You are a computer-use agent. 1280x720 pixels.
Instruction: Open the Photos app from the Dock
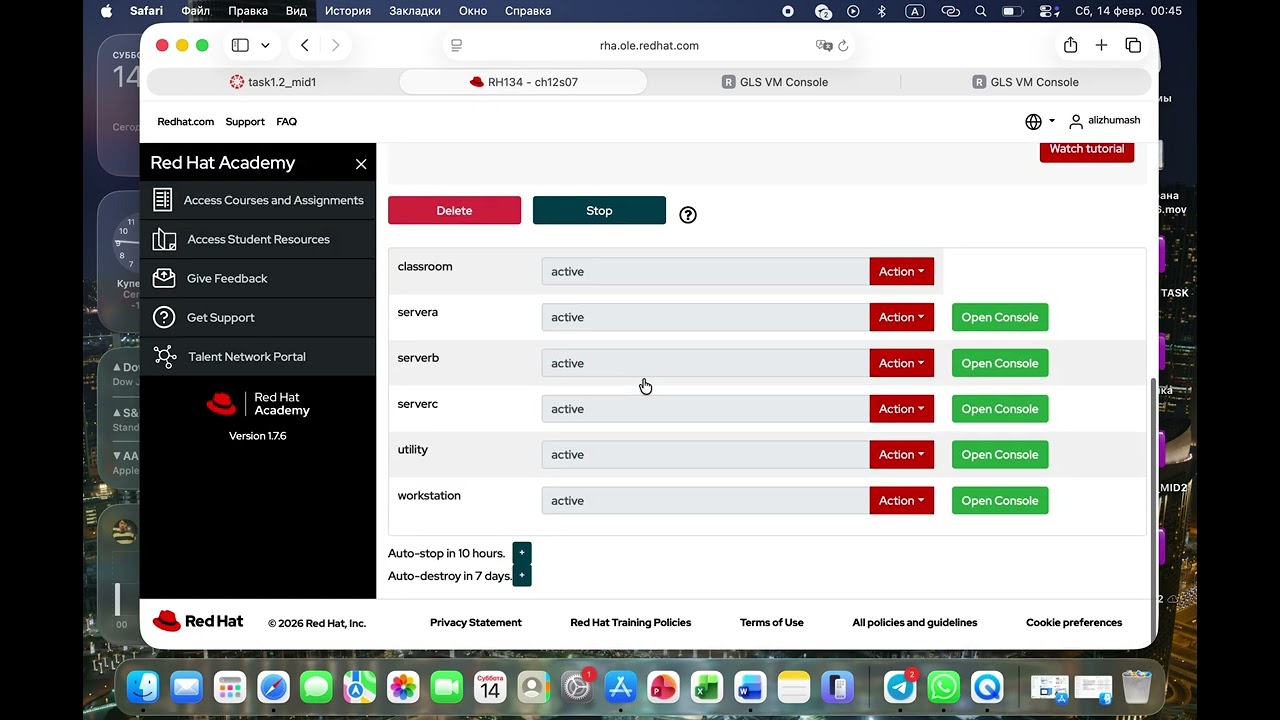tap(403, 687)
